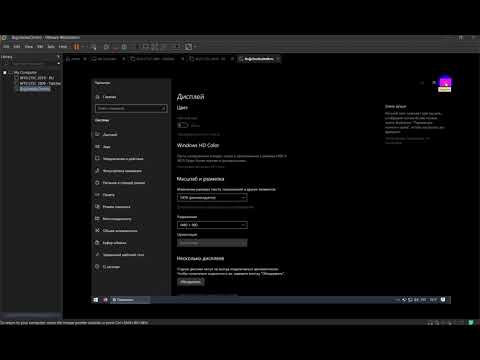Close the Library panel
Screen dimensions: 480x360
pyautogui.click(x=59, y=57)
